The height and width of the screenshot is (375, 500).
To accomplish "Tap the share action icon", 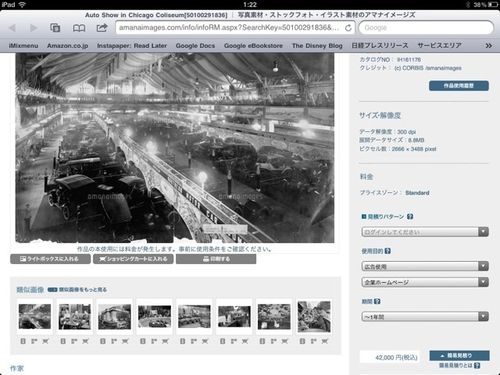I will 102,28.
